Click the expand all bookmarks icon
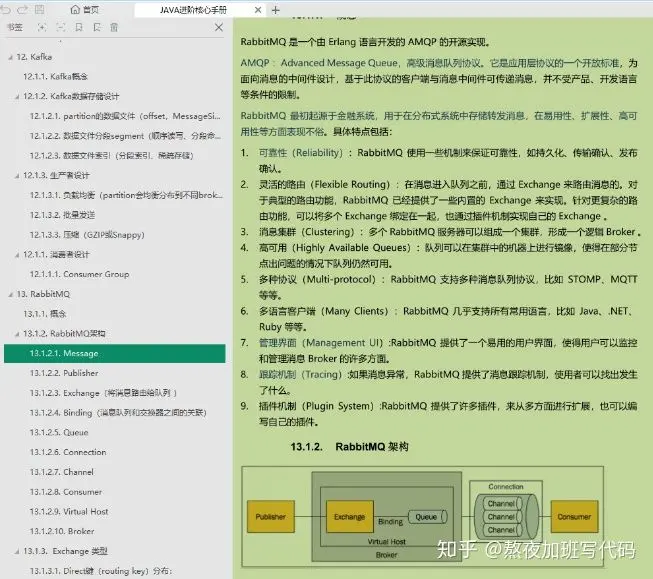 click(x=42, y=27)
